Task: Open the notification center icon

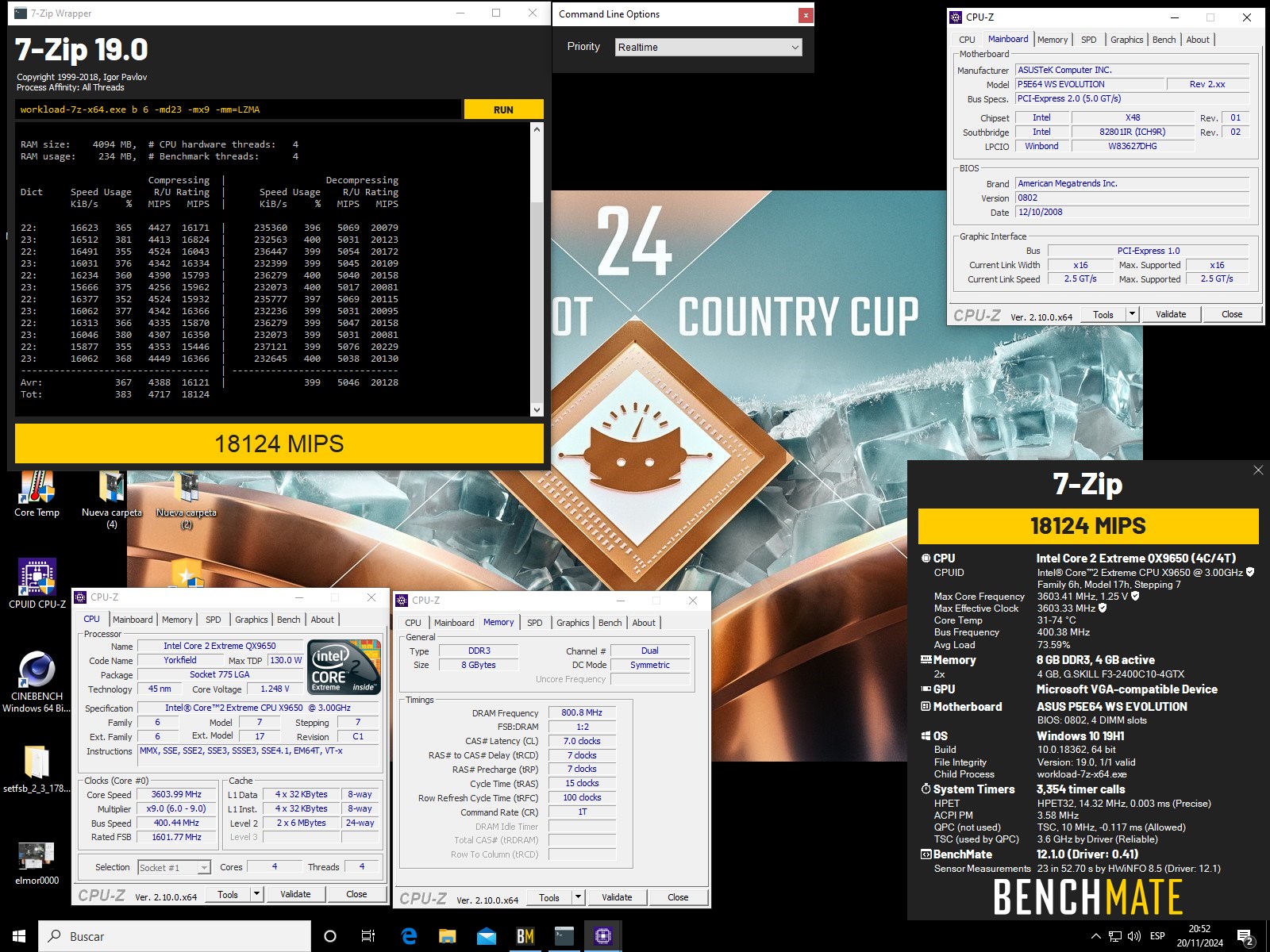Action: pyautogui.click(x=1245, y=937)
